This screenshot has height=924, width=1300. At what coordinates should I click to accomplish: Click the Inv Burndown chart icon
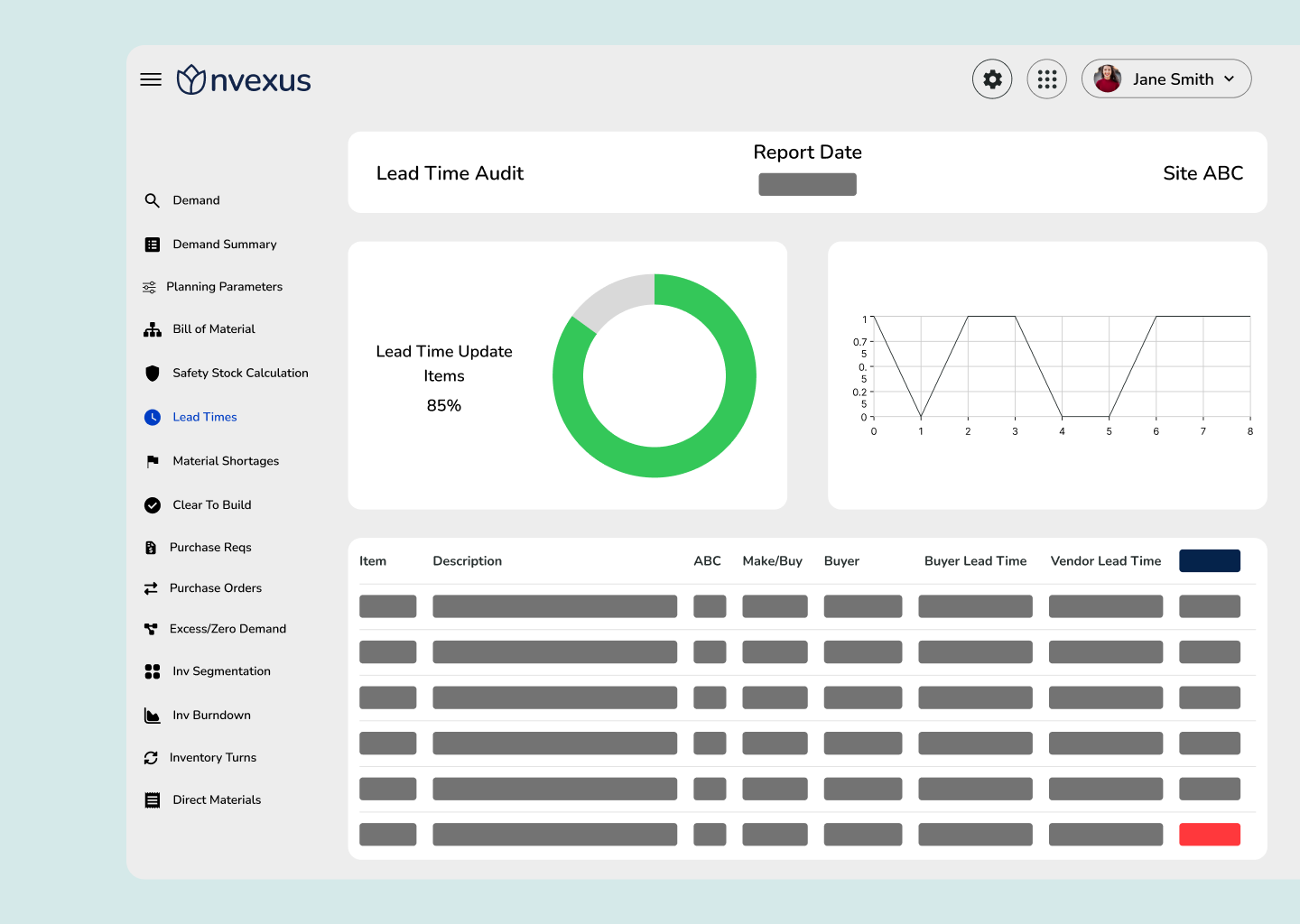coord(153,716)
